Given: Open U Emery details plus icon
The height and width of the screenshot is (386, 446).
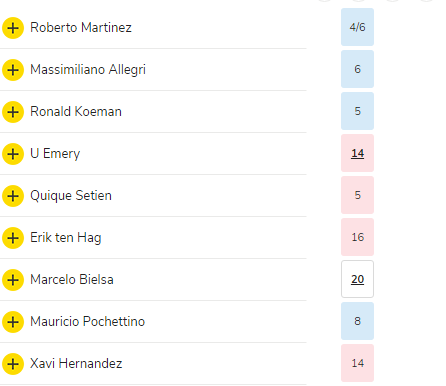Looking at the screenshot, I should pyautogui.click(x=13, y=154).
